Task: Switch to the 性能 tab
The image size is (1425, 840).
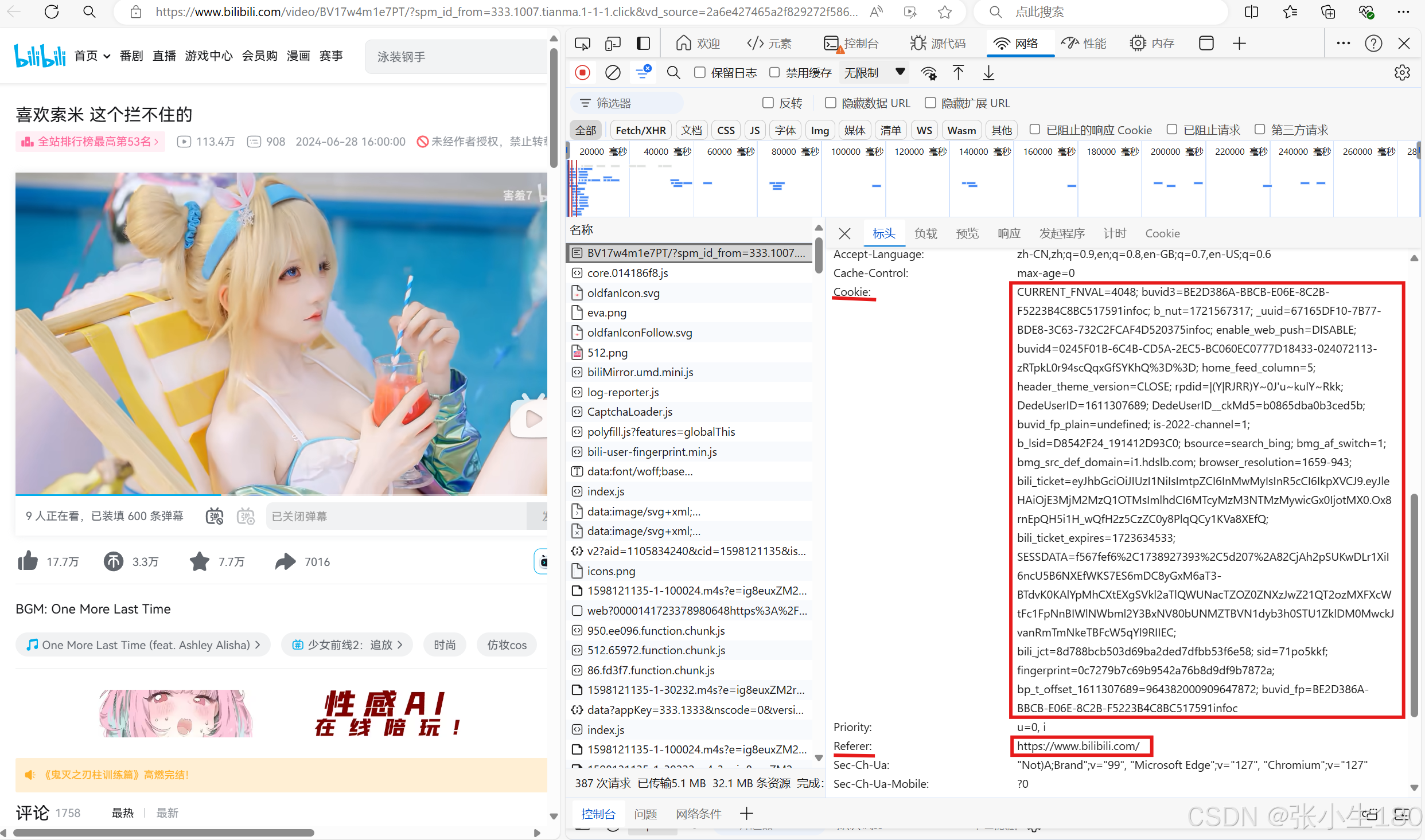Action: pos(1083,44)
